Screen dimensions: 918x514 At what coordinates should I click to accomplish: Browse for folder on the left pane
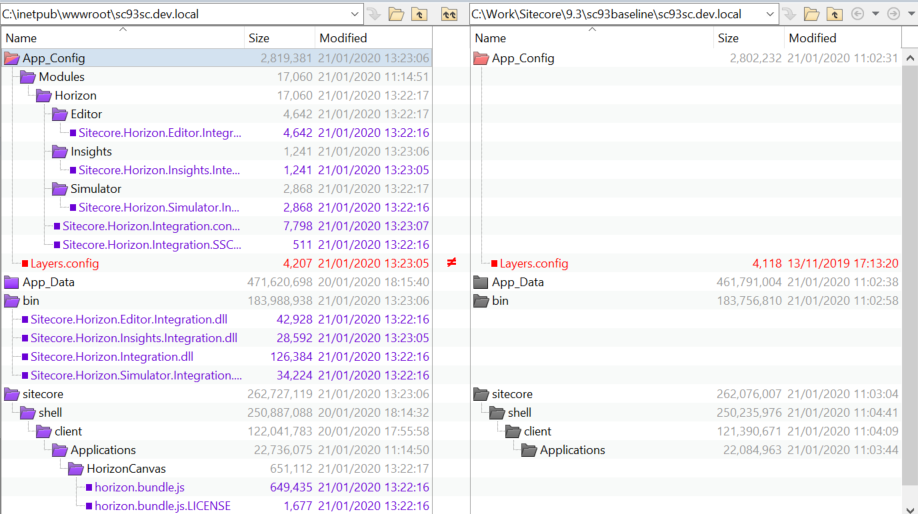point(396,14)
